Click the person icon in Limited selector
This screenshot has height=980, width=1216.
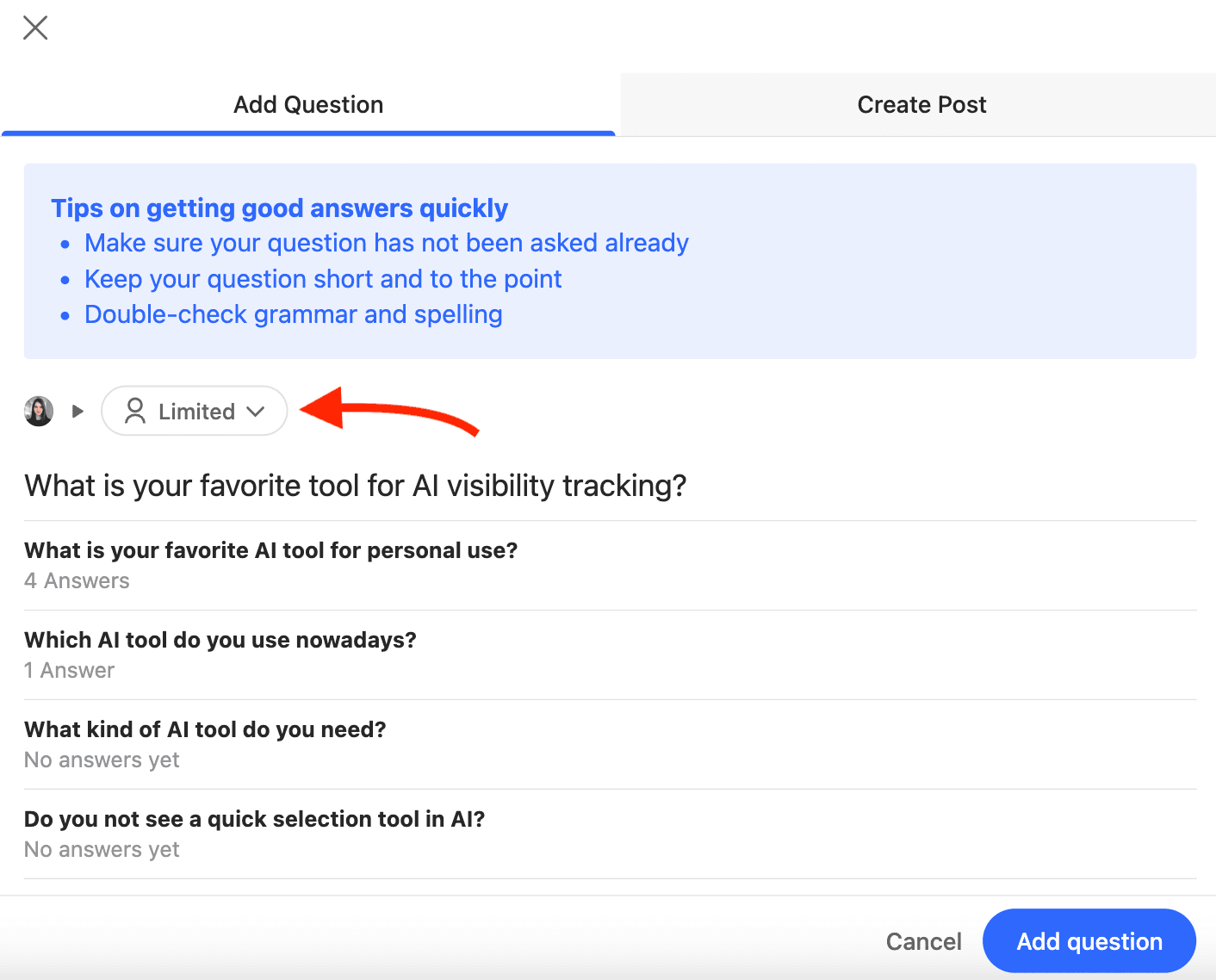[135, 411]
